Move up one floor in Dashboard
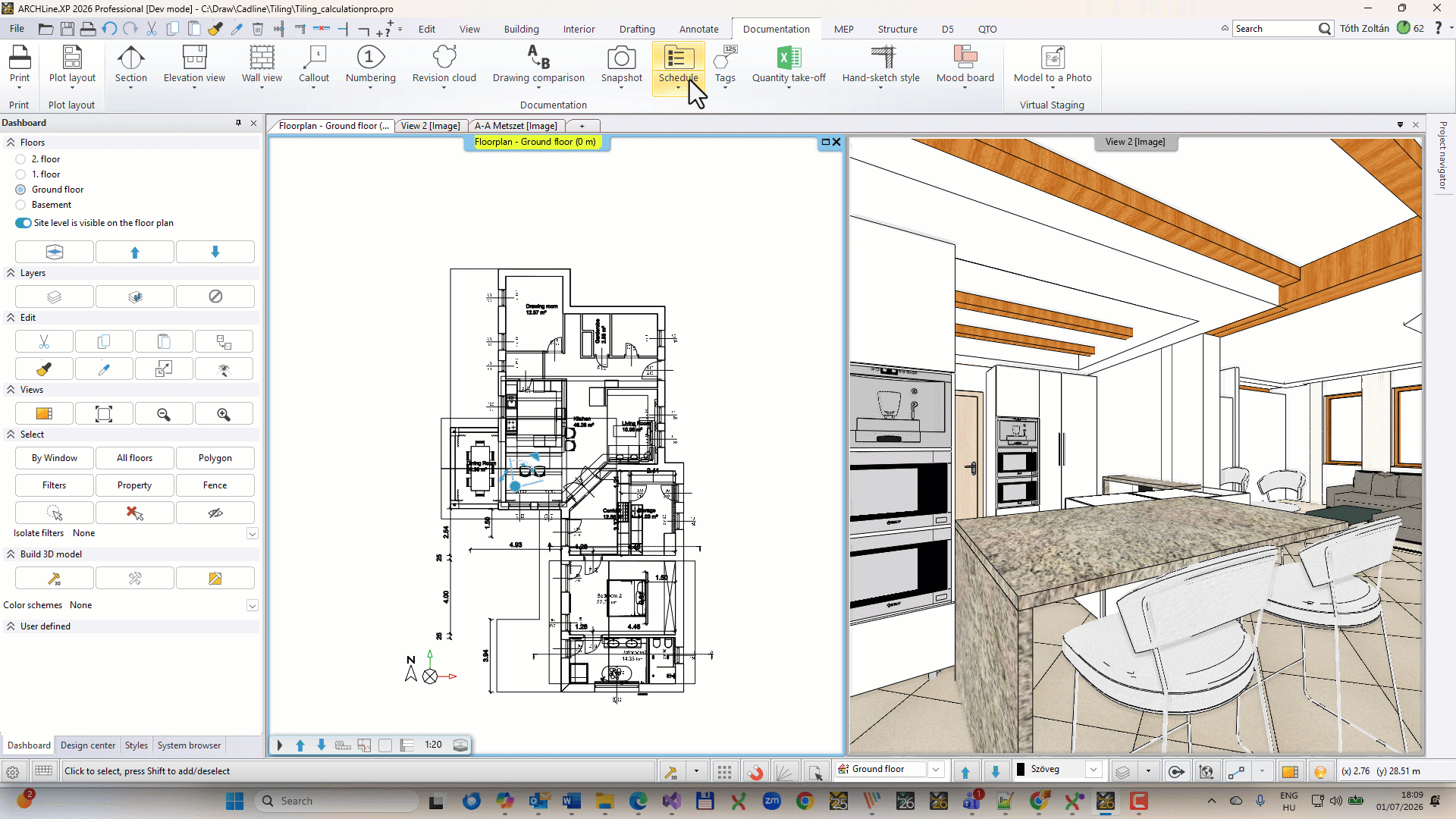This screenshot has height=819, width=1456. coord(135,252)
